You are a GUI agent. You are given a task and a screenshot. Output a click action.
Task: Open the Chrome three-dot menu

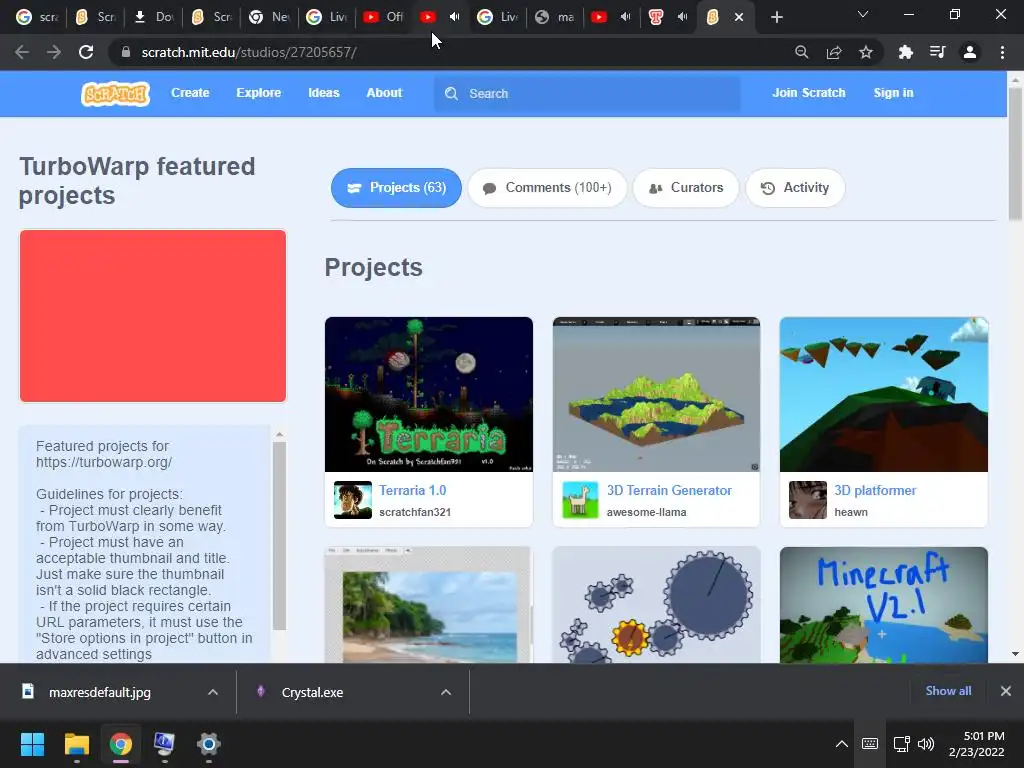(1002, 52)
